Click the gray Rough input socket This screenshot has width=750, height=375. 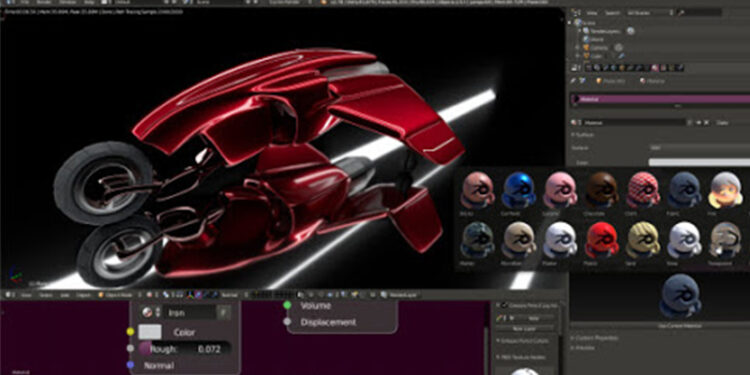click(x=130, y=349)
